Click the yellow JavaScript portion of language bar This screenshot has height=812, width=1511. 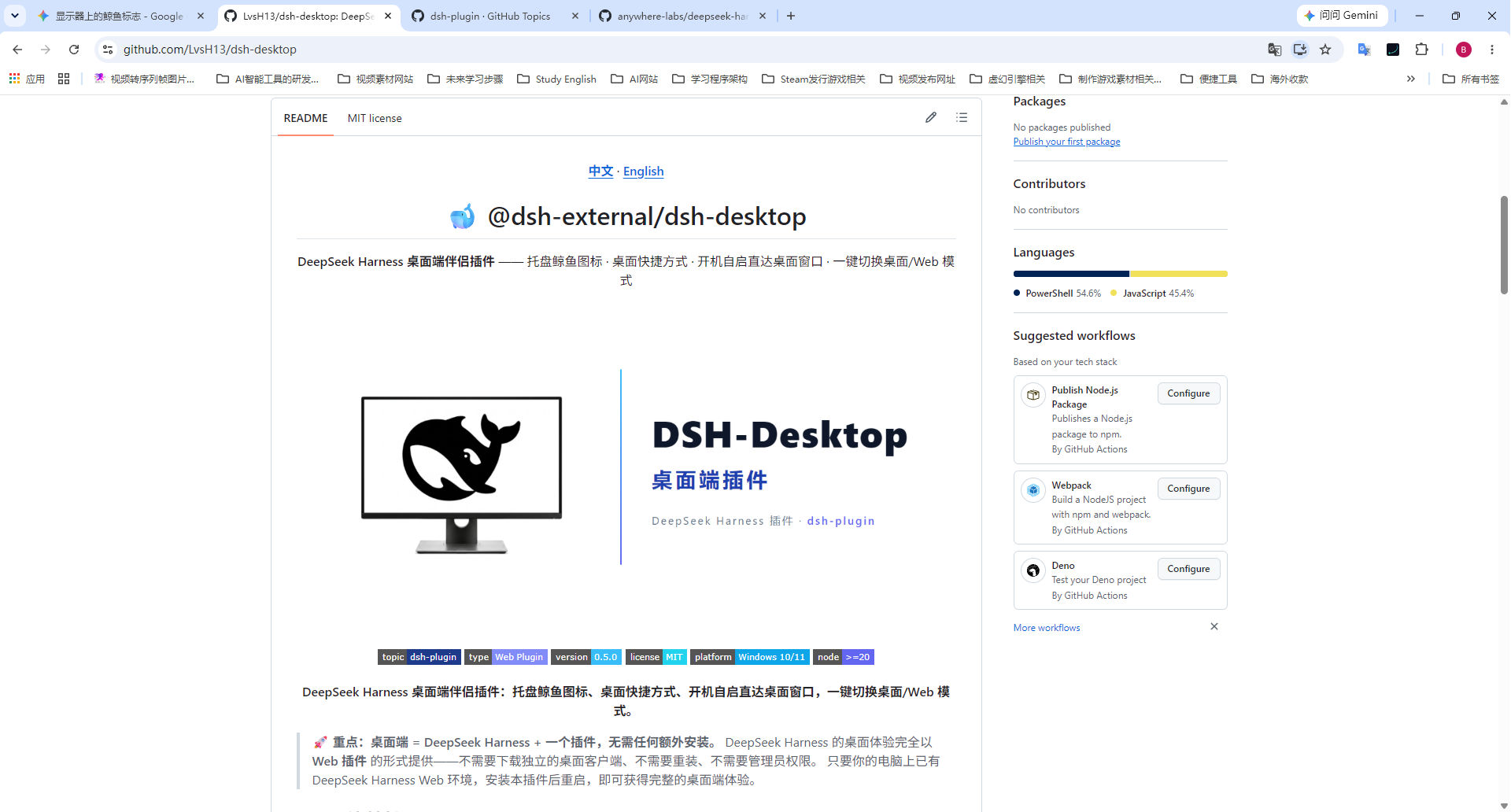coord(1179,274)
